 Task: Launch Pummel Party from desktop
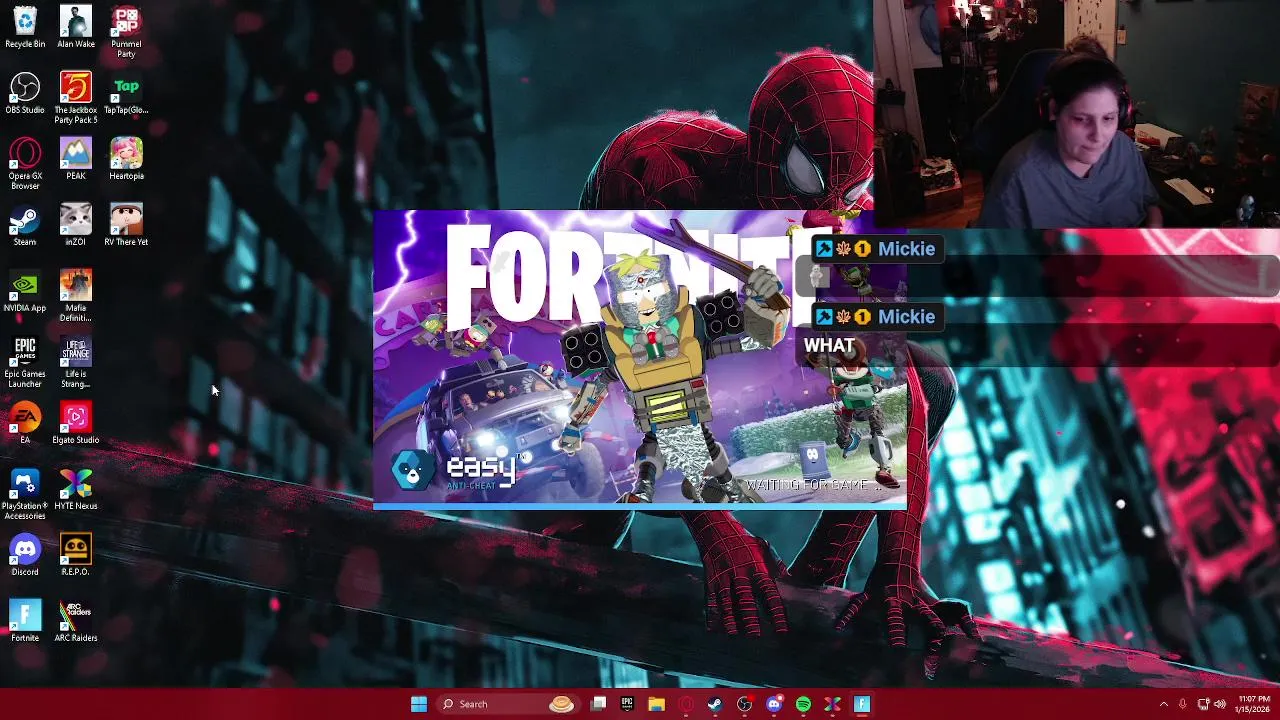point(126,32)
